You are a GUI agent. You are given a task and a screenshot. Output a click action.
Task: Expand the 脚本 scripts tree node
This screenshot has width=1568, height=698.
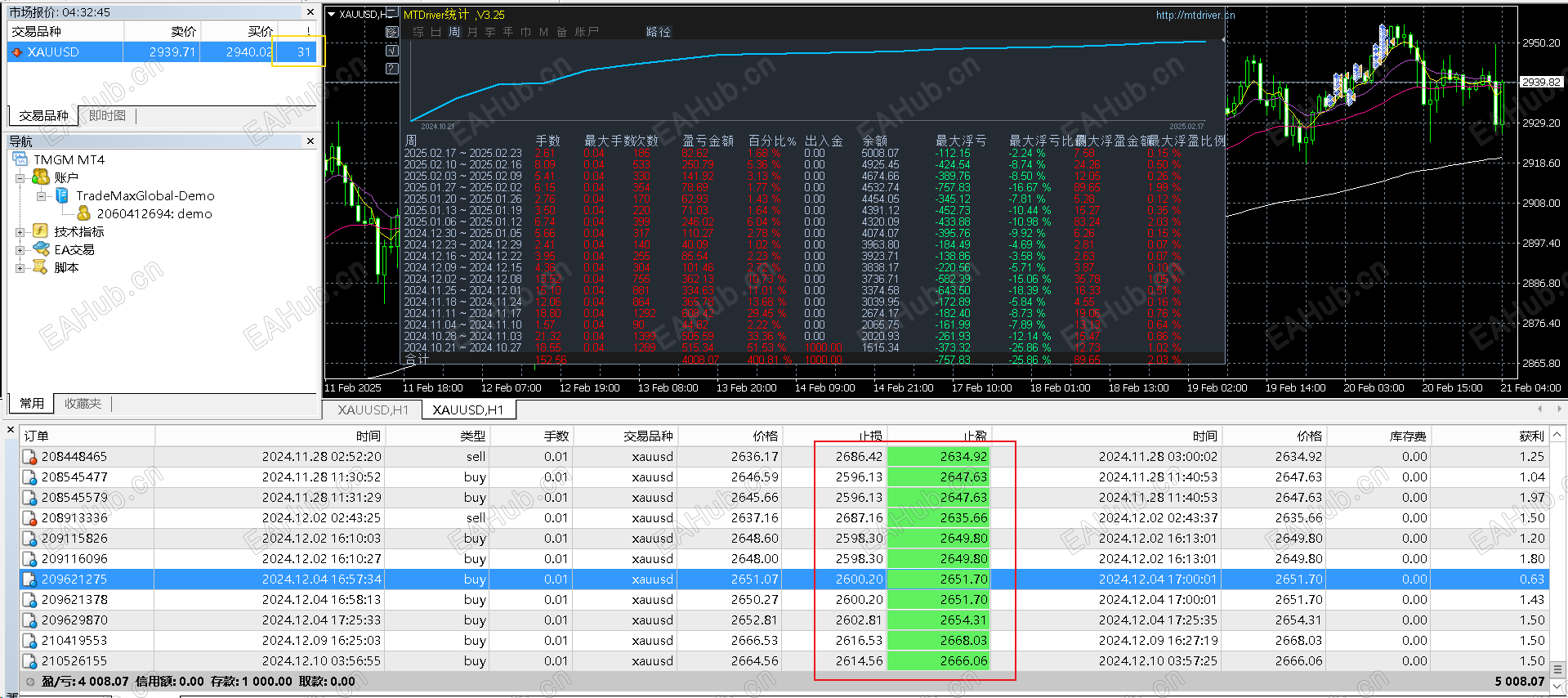pos(20,267)
